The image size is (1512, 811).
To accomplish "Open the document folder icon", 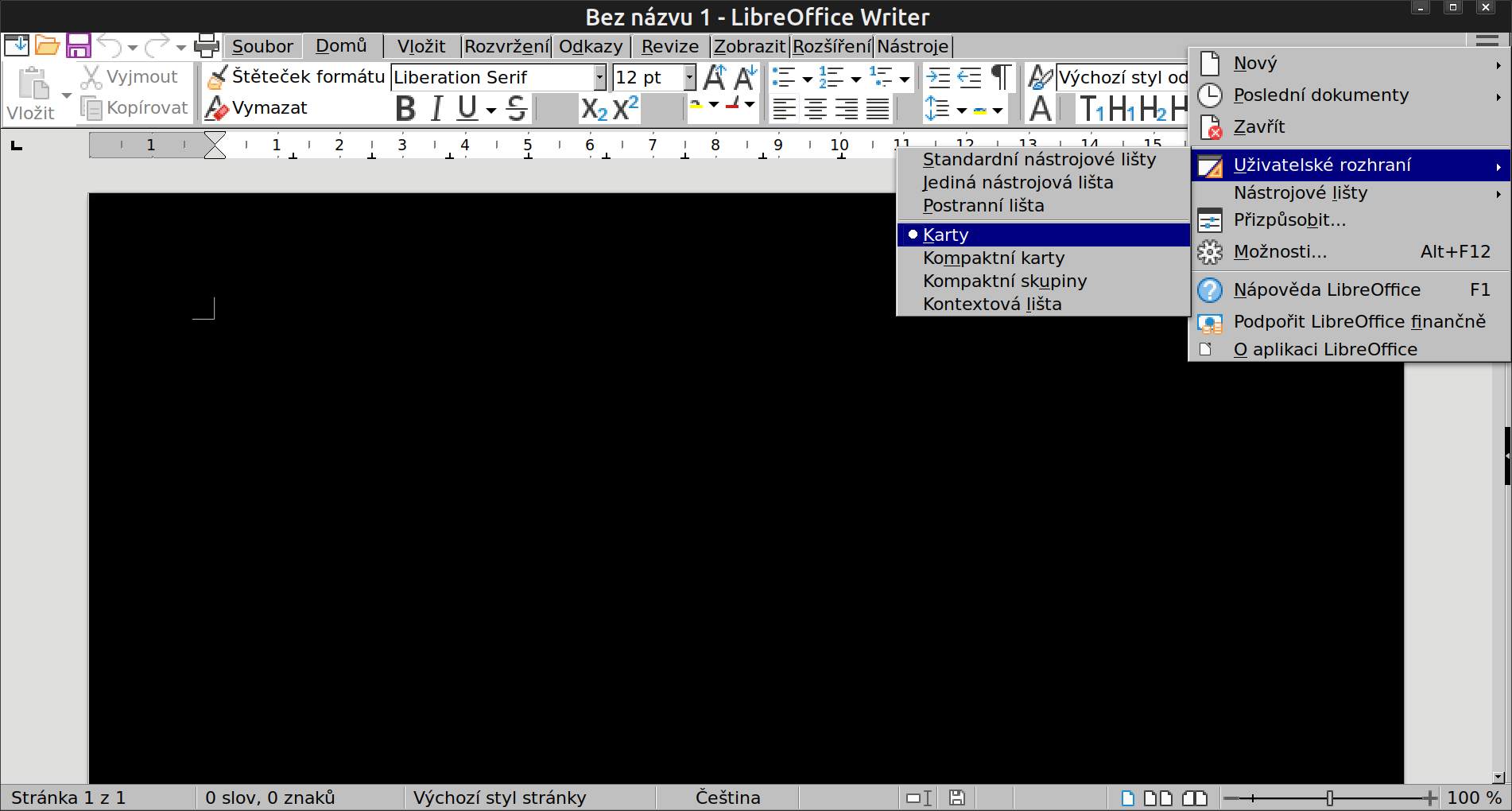I will (x=48, y=45).
